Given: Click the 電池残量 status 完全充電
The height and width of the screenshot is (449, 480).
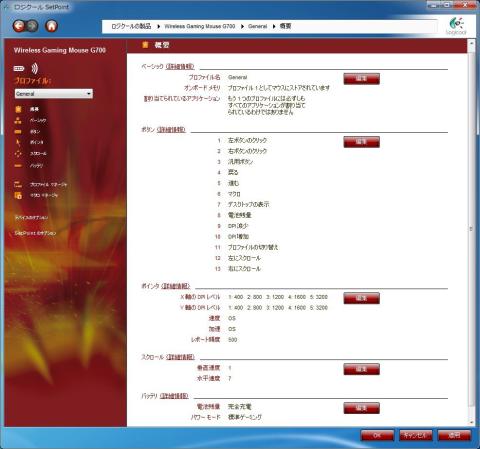Looking at the screenshot, I should click(x=239, y=406).
